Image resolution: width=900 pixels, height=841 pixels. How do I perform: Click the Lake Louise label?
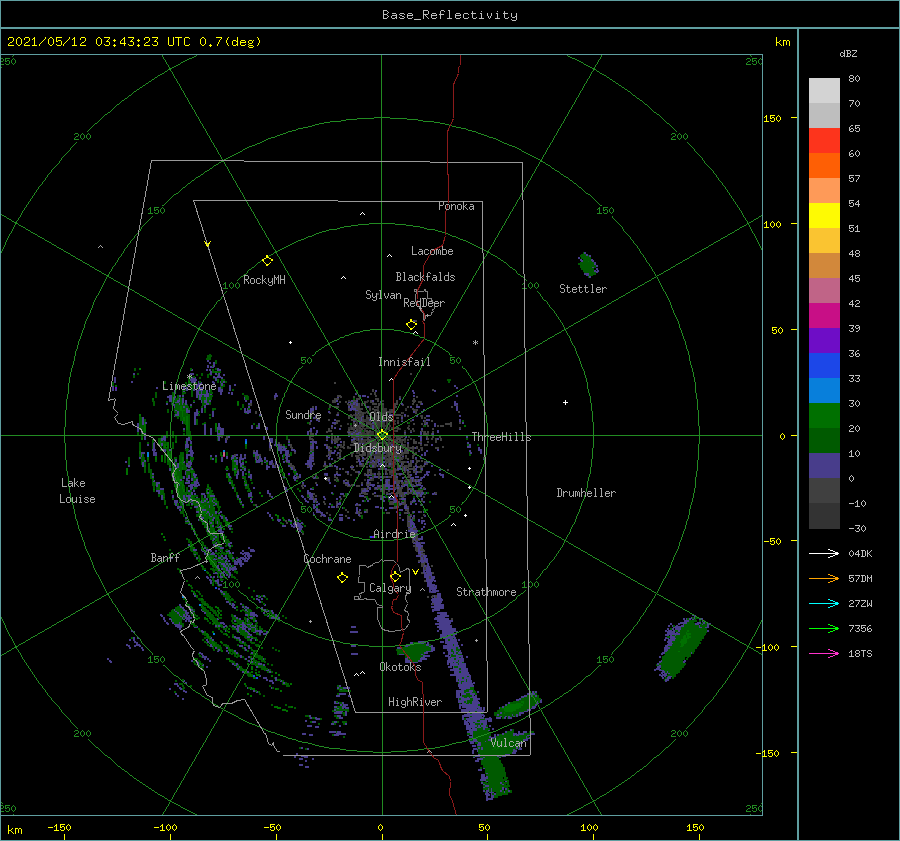point(77,491)
